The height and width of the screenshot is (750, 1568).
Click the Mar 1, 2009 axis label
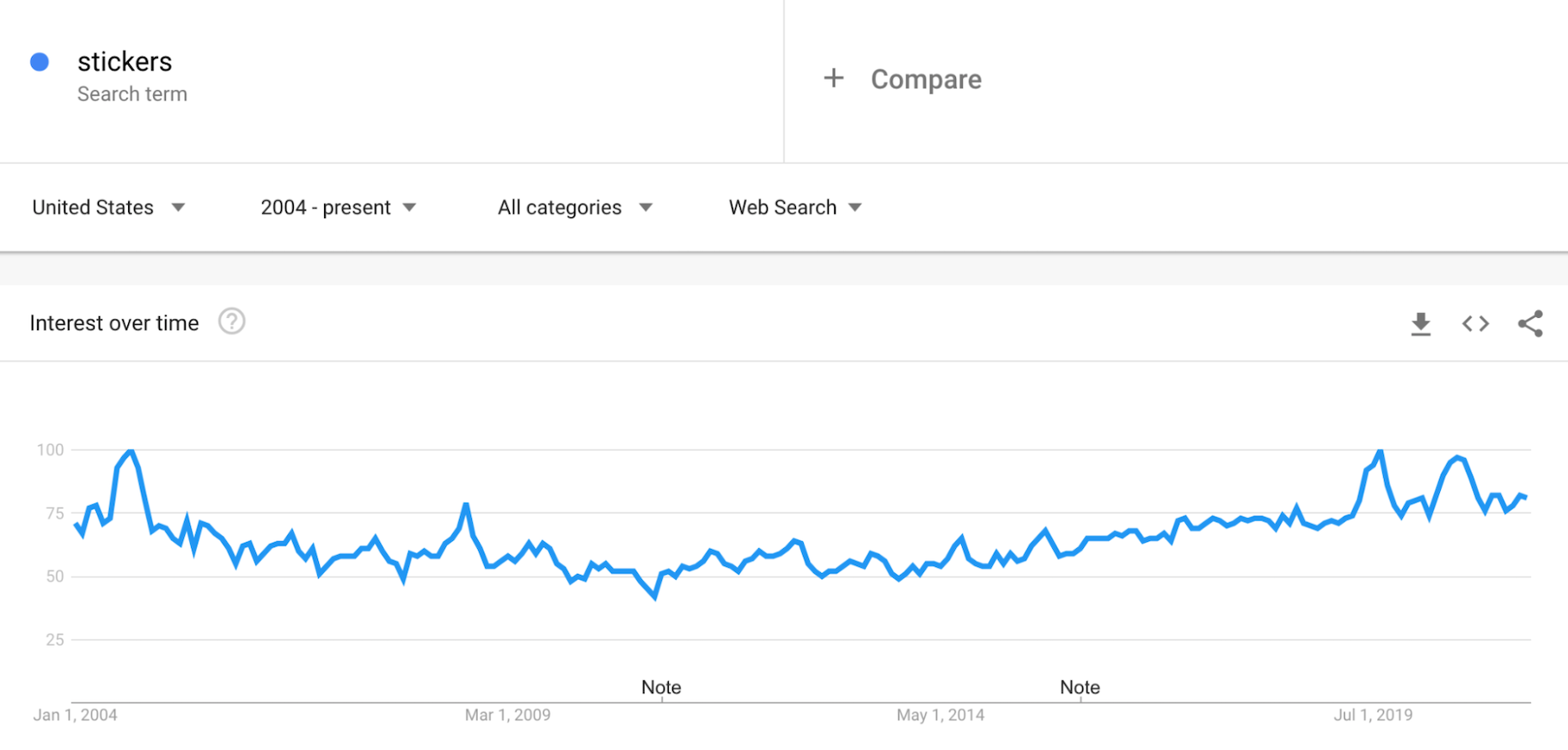pyautogui.click(x=507, y=715)
